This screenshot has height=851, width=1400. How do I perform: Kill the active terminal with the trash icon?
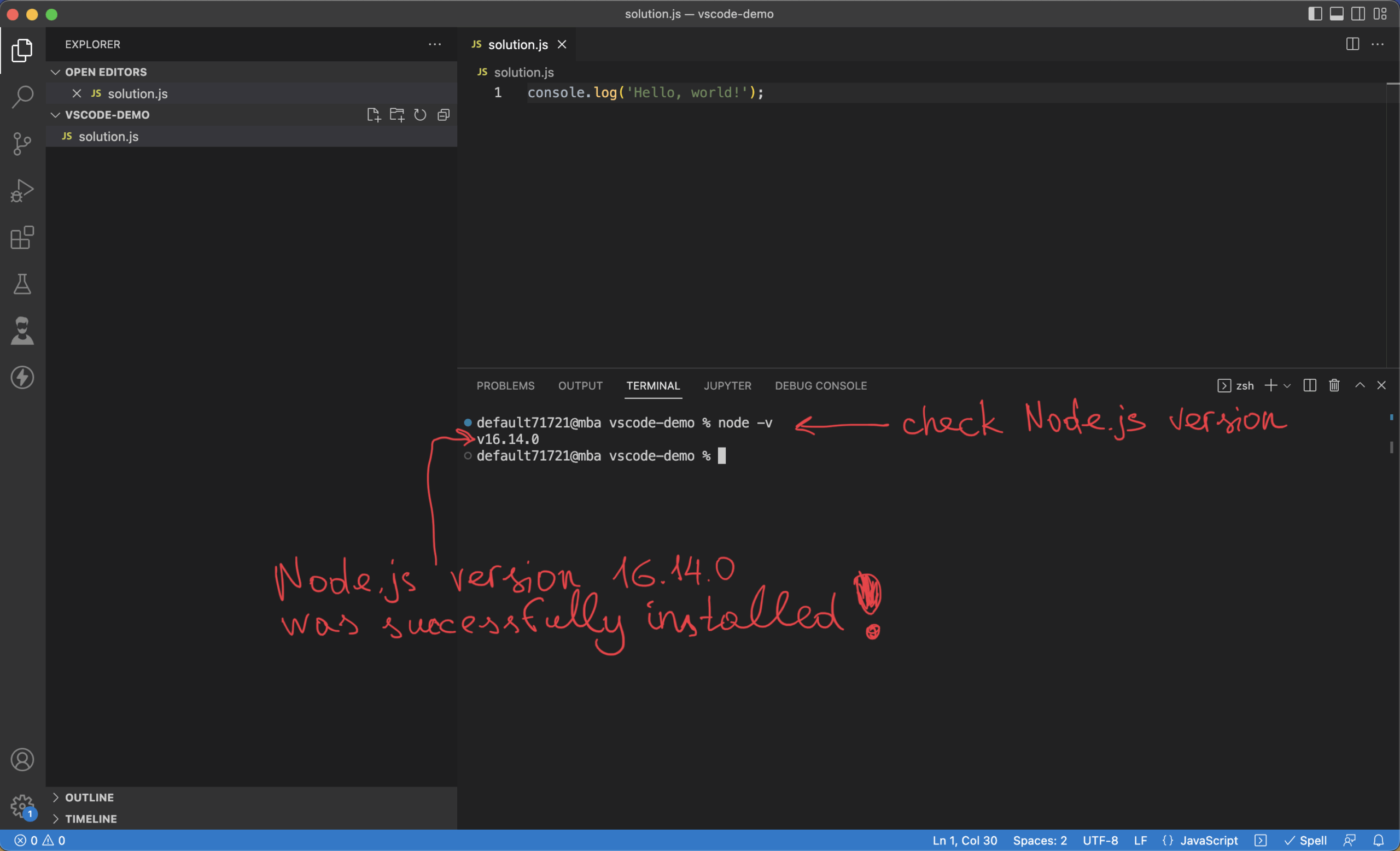[x=1334, y=385]
